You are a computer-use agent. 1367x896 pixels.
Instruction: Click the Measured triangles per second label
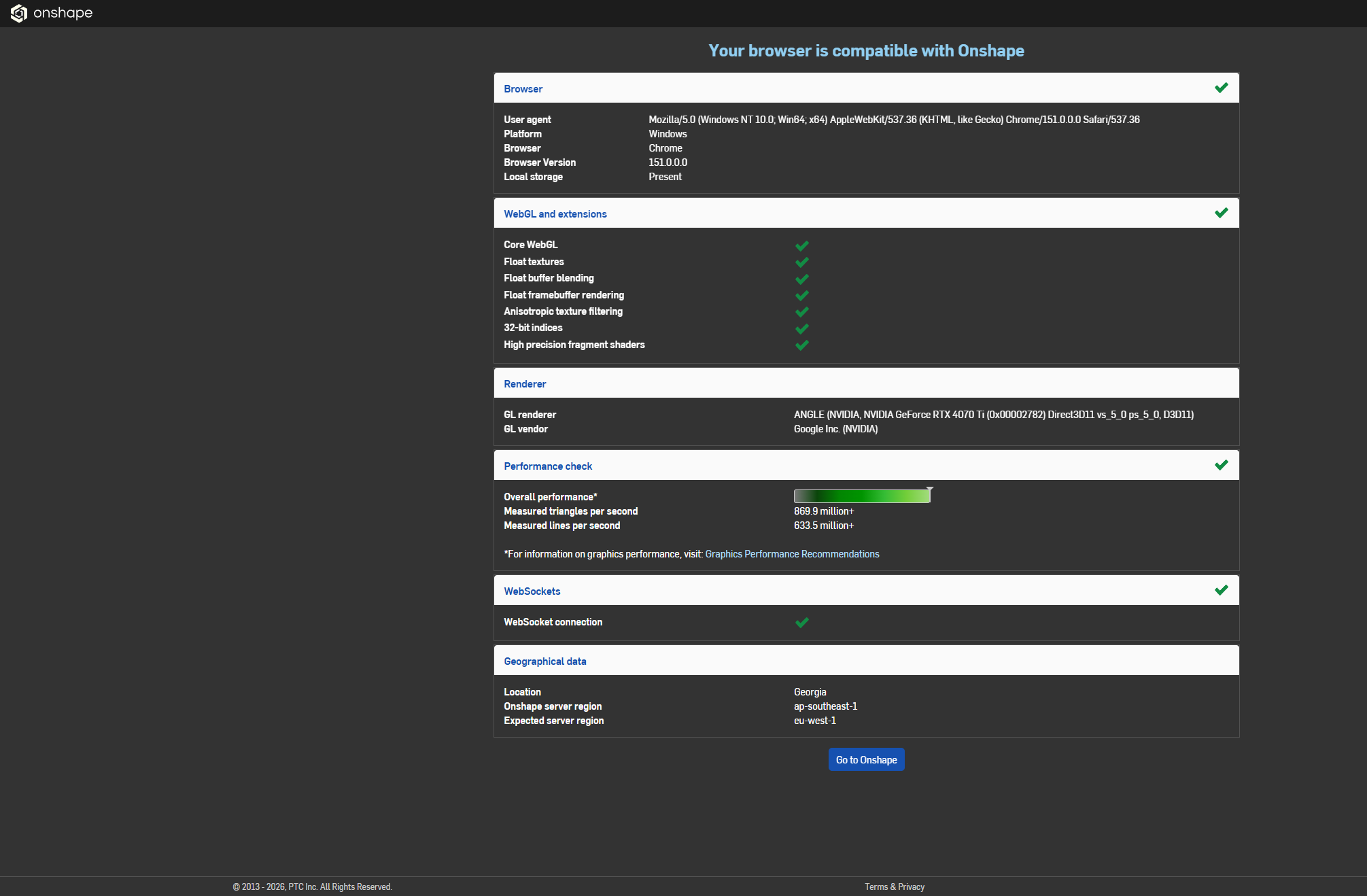[x=571, y=511]
